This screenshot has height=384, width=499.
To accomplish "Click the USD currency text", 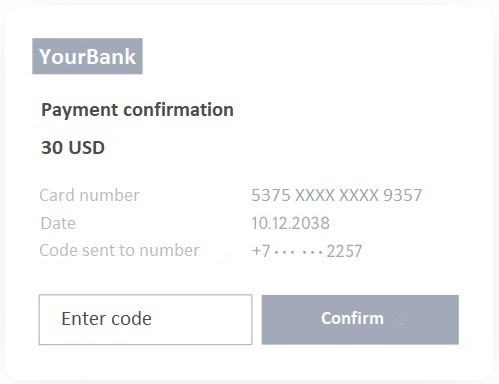I will click(87, 147).
